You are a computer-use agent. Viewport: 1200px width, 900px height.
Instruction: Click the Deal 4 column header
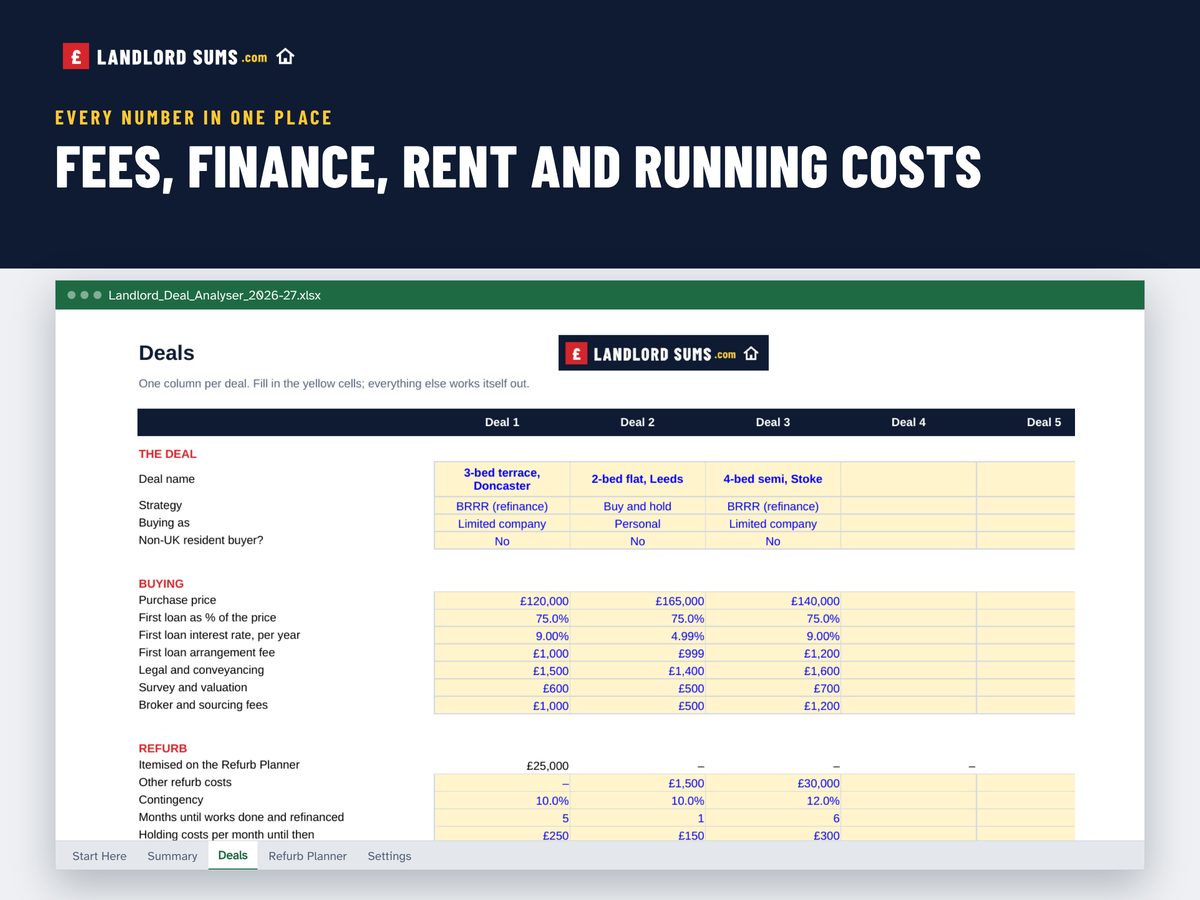908,422
